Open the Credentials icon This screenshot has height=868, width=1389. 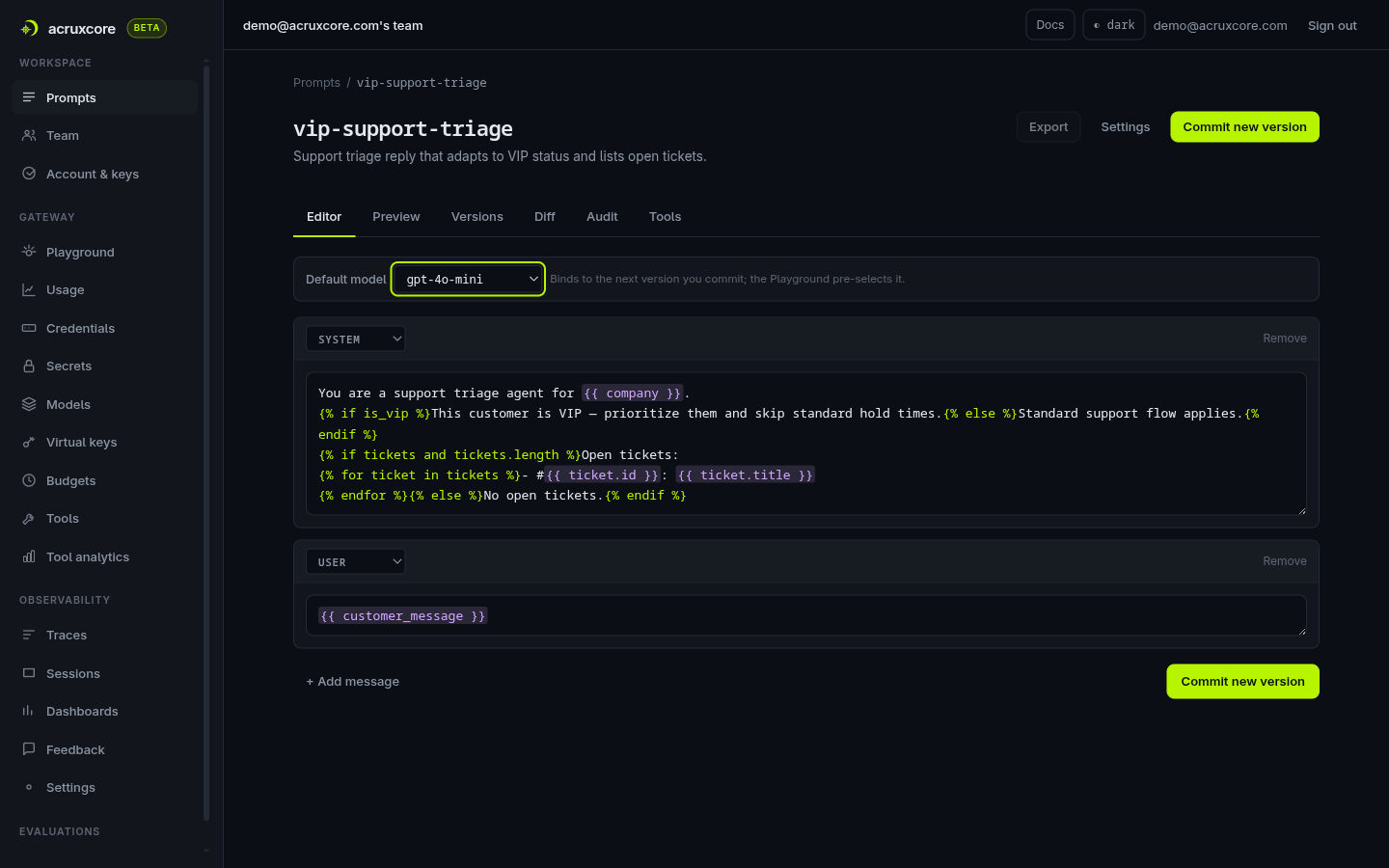pos(29,328)
